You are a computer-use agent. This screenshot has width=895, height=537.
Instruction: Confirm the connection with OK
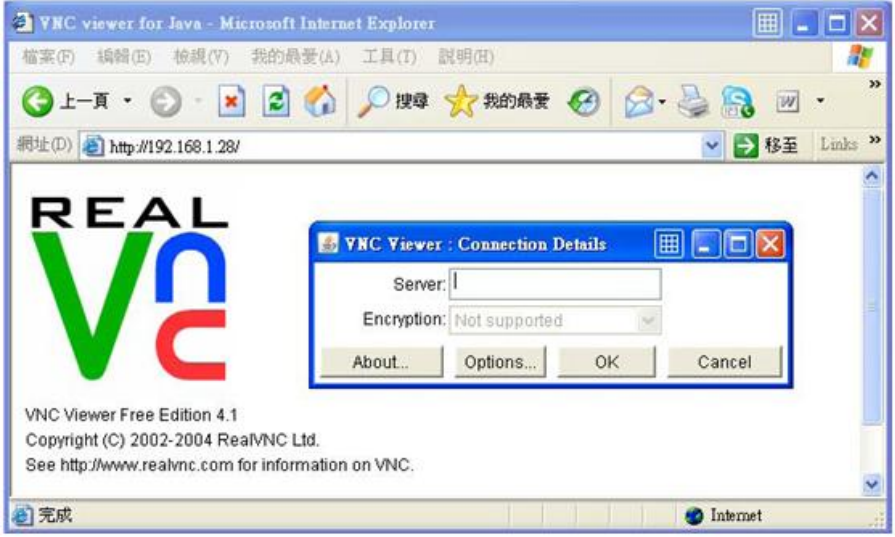point(606,362)
